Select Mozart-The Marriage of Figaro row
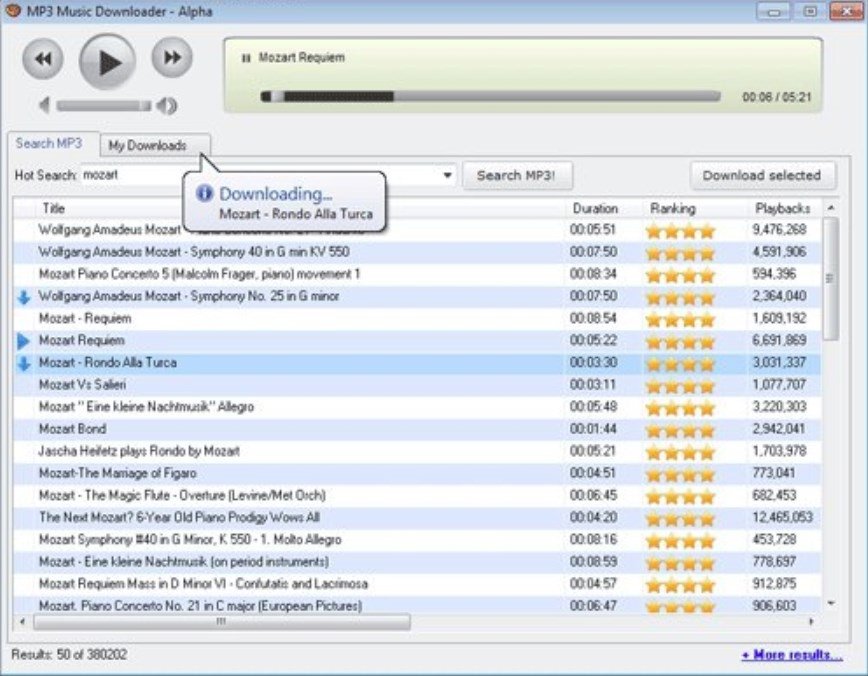 point(417,473)
